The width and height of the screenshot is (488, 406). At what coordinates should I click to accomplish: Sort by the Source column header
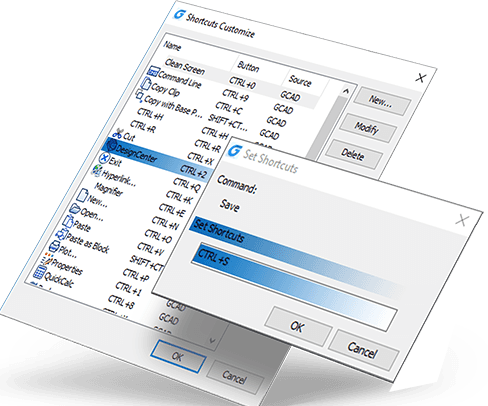(x=300, y=81)
